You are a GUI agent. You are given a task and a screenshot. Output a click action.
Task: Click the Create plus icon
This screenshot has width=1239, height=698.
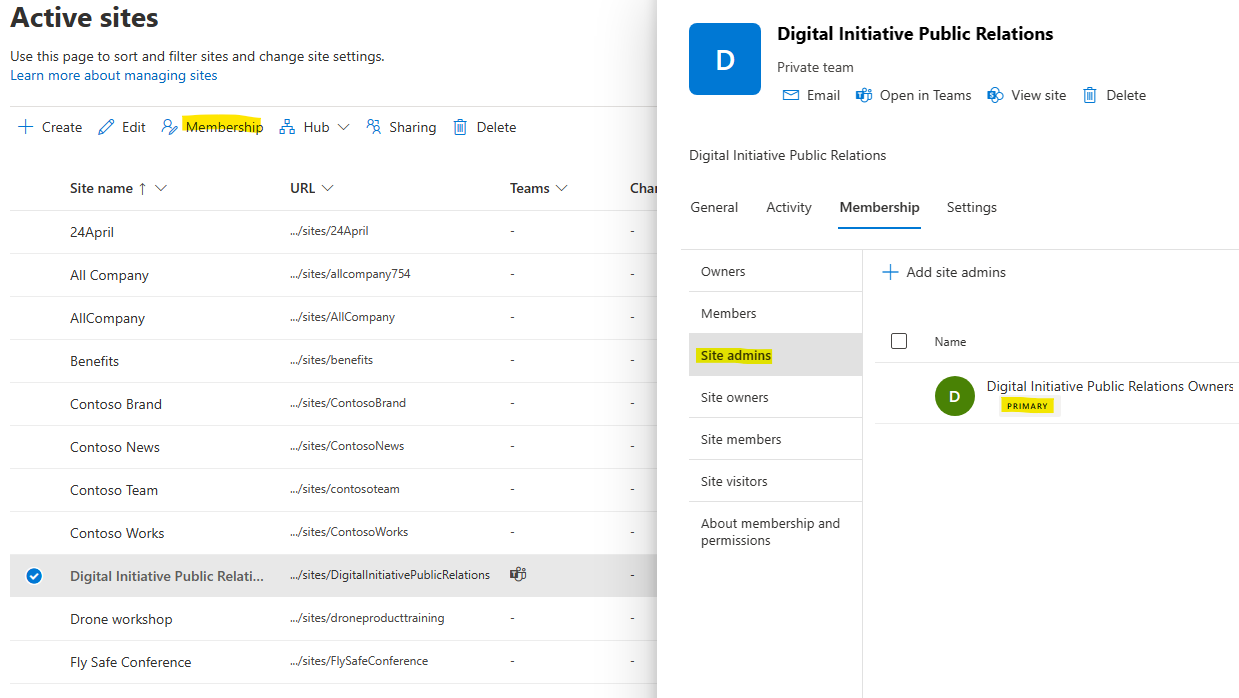[26, 127]
